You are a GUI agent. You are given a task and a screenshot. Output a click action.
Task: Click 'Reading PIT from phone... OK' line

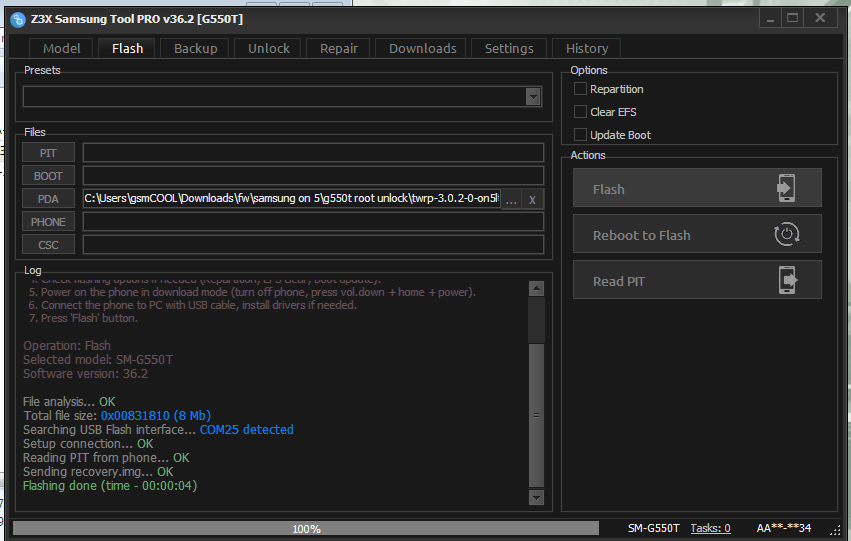[x=106, y=457]
